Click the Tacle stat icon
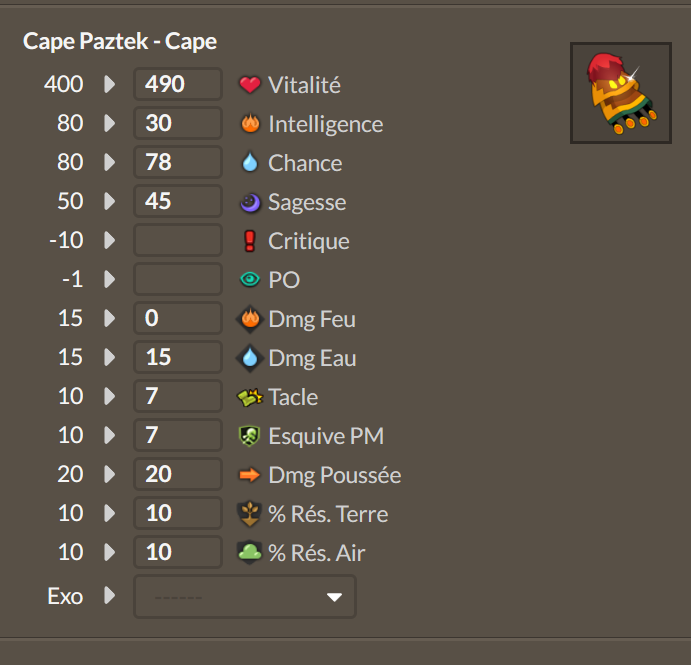The height and width of the screenshot is (665, 691). click(250, 397)
